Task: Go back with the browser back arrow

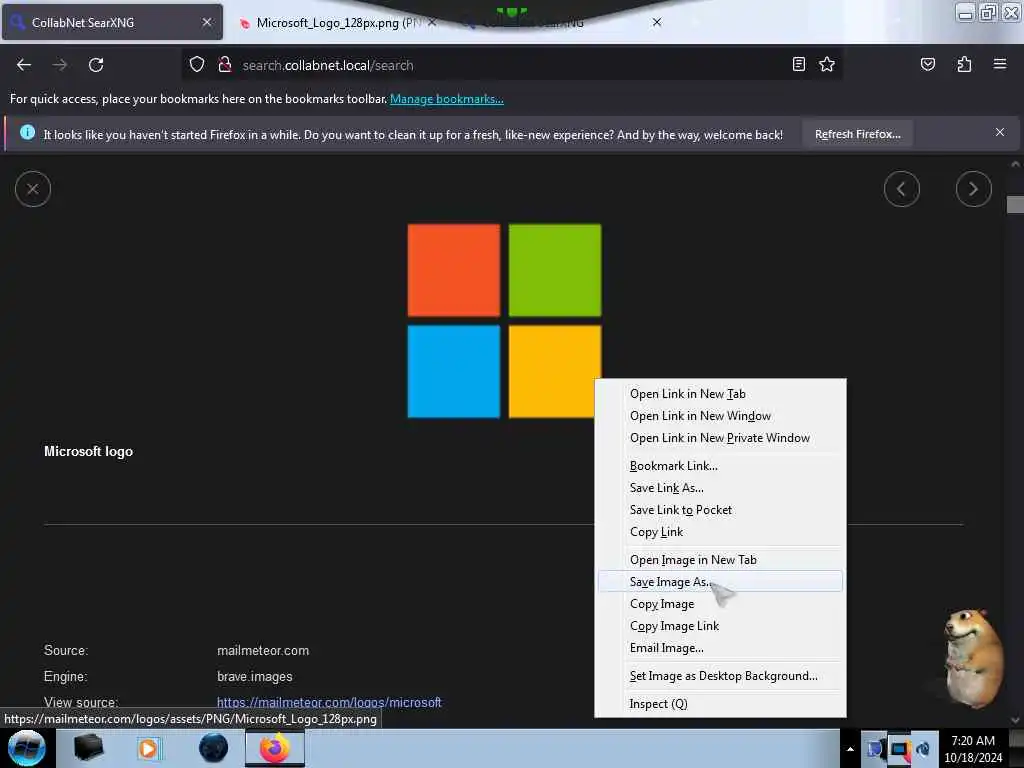Action: point(24,65)
